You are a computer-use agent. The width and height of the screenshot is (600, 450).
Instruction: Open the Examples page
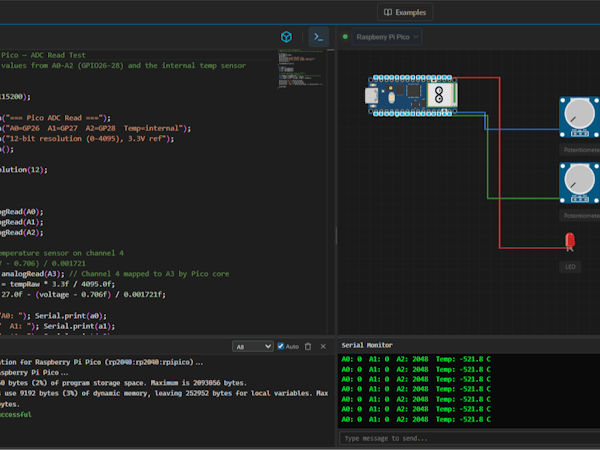click(405, 12)
